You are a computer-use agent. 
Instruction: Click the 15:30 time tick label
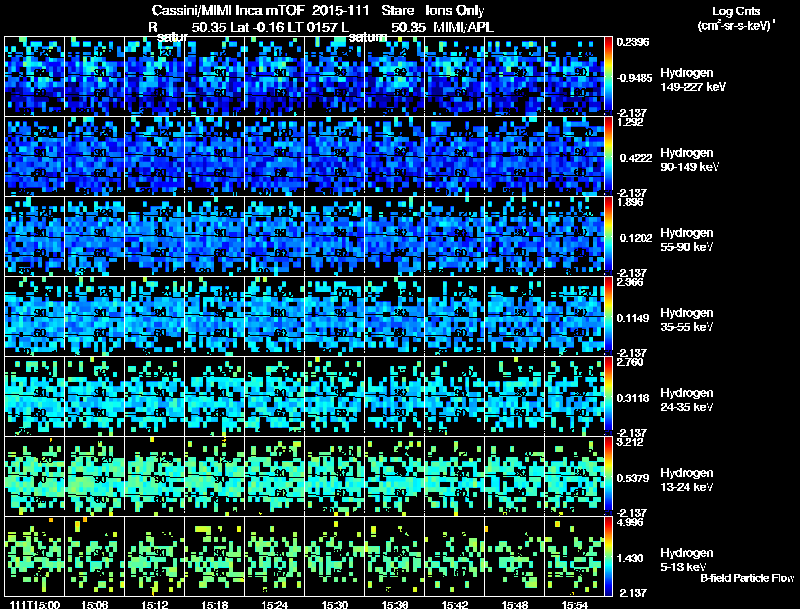tap(335, 605)
